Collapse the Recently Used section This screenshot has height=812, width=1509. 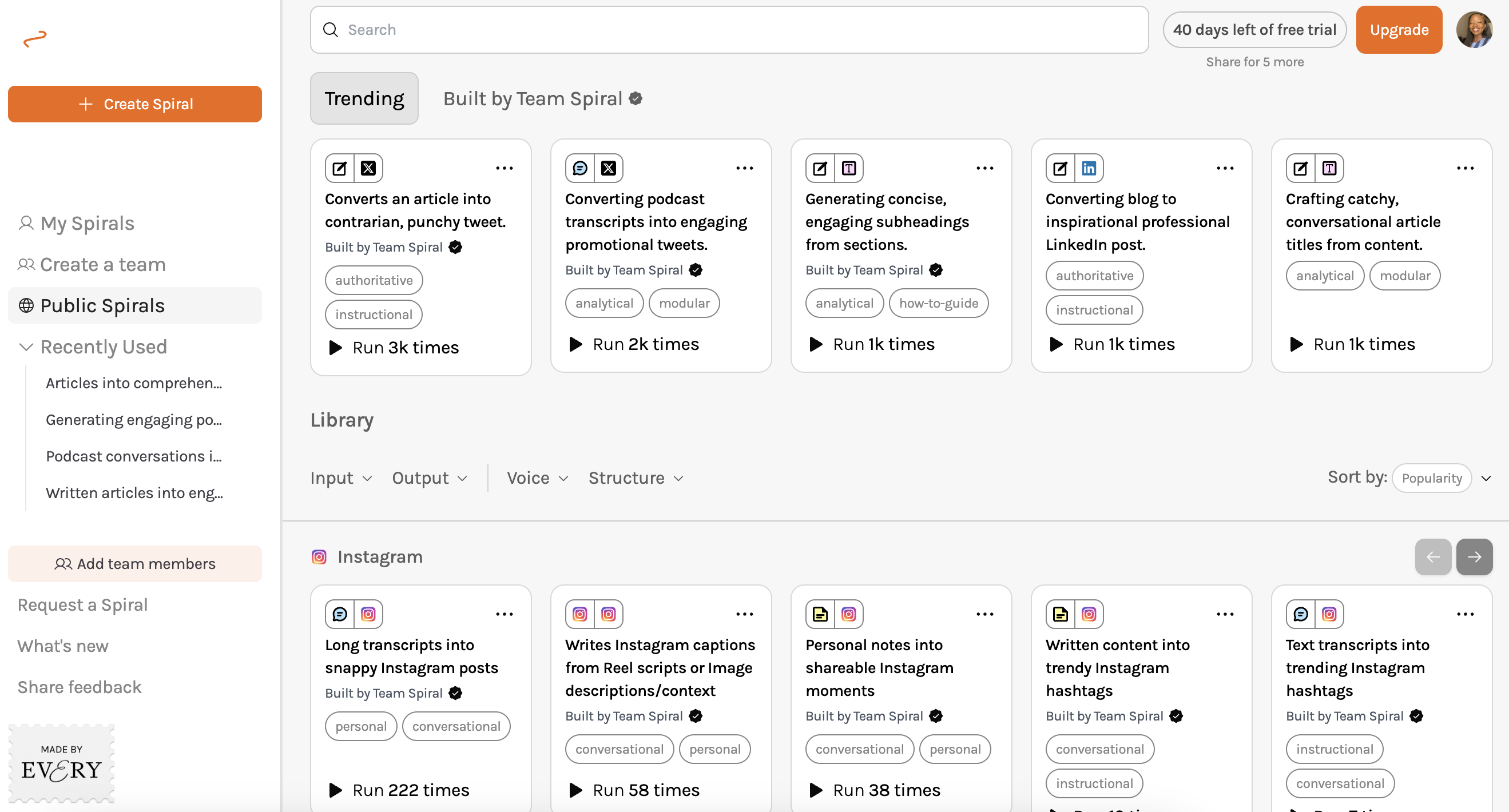point(26,347)
